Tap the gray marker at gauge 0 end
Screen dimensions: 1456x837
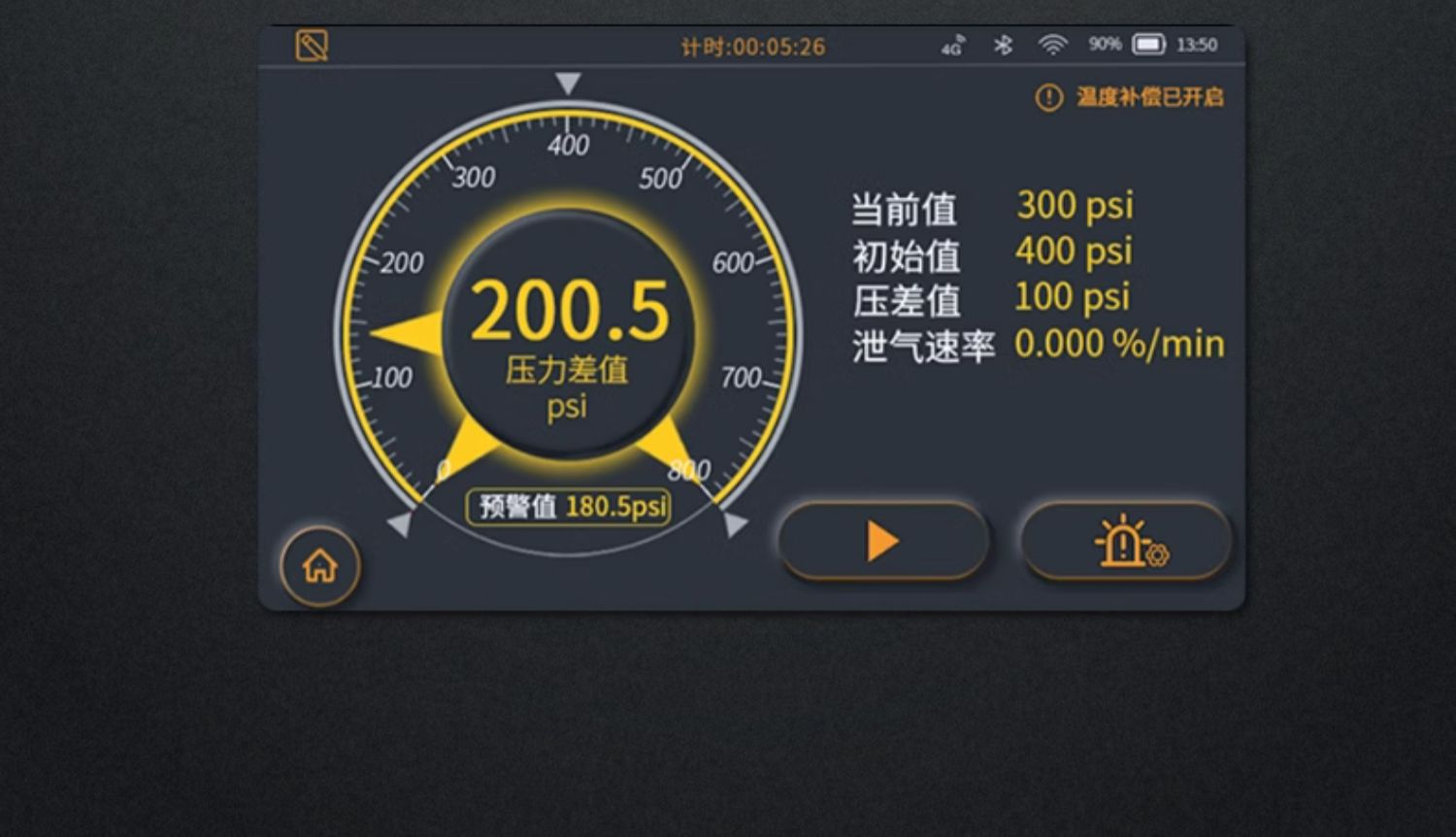tap(400, 524)
